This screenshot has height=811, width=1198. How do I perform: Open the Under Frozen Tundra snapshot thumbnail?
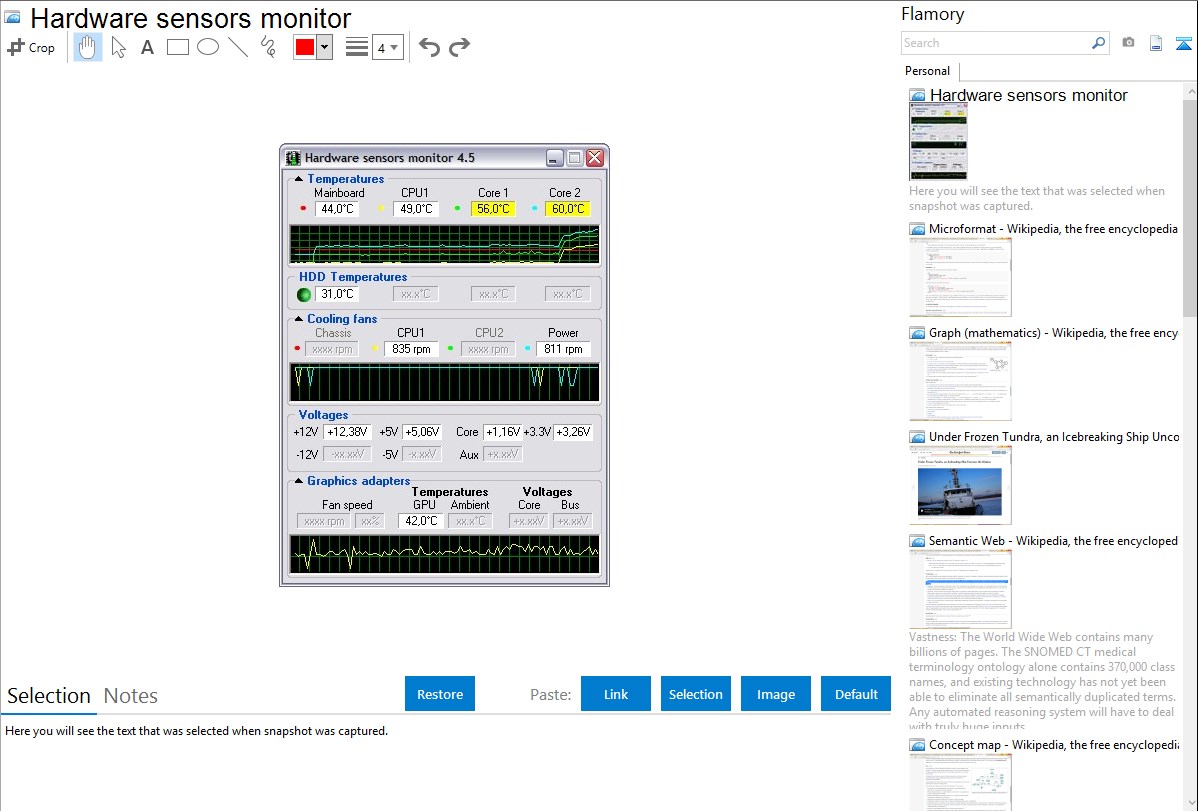[x=960, y=484]
